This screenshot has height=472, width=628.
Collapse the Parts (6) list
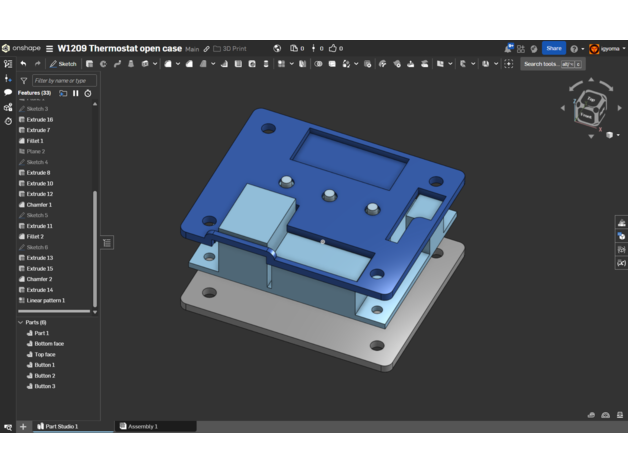(x=20, y=322)
